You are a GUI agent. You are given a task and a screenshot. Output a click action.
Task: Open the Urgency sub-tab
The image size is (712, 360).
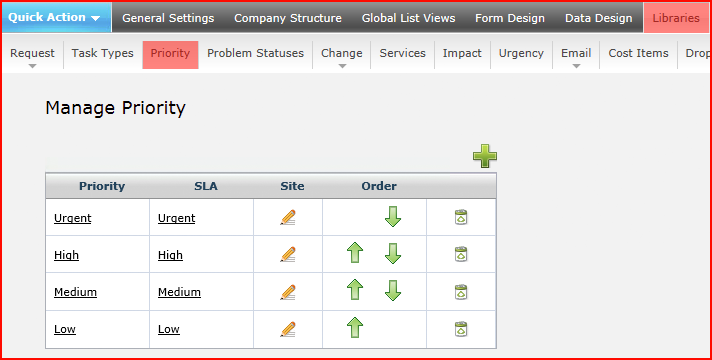click(x=521, y=53)
